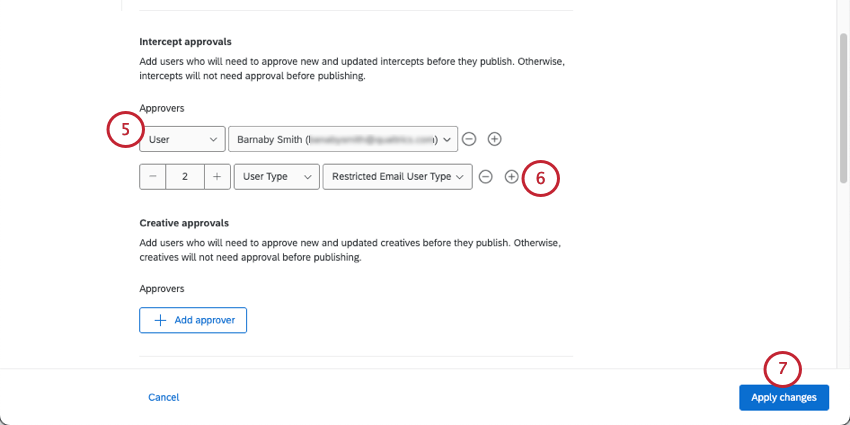Click the Intercept approvals heading
This screenshot has width=850, height=425.
(185, 42)
